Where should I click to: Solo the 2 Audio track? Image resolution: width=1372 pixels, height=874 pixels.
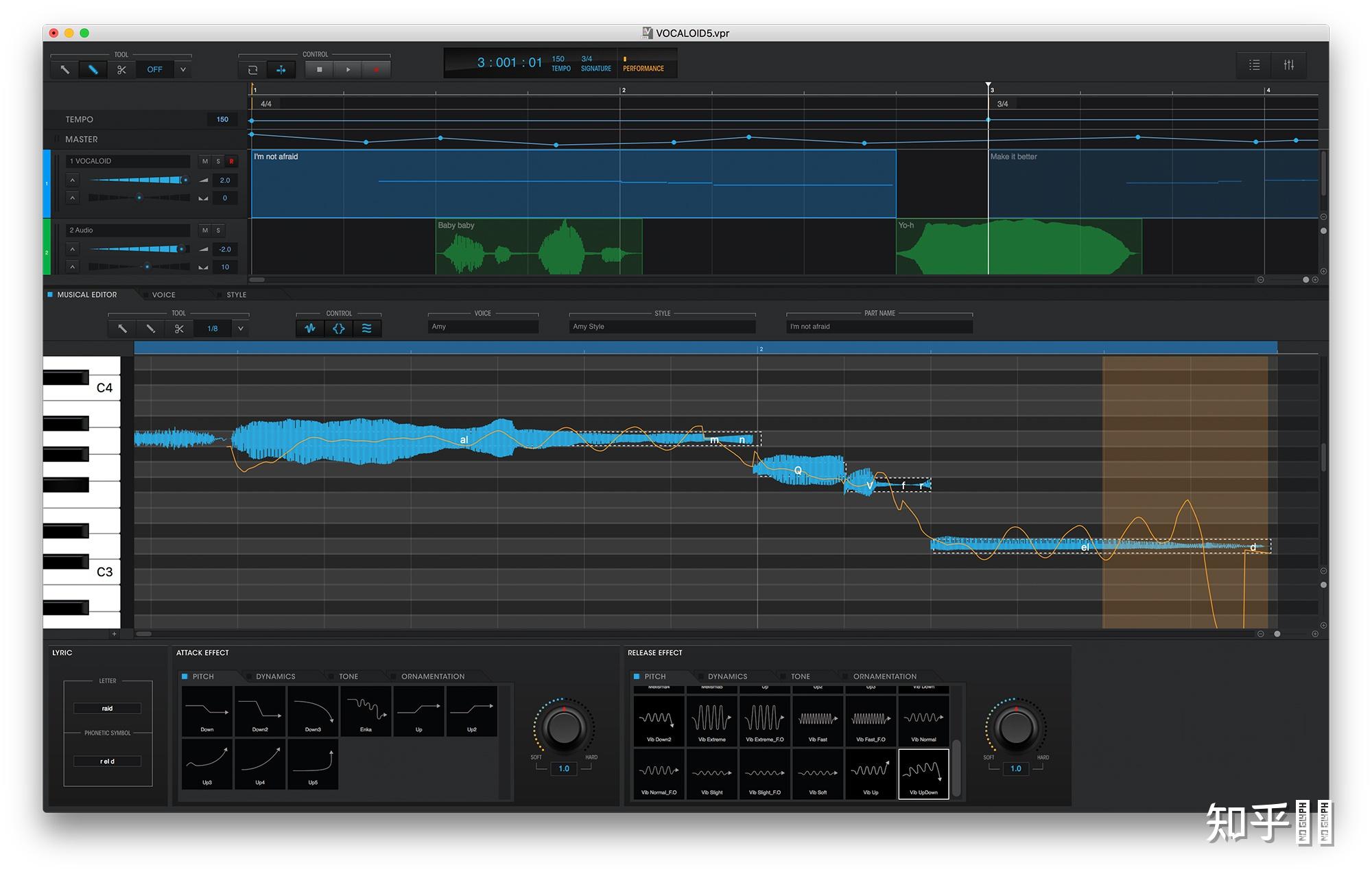[x=218, y=231]
